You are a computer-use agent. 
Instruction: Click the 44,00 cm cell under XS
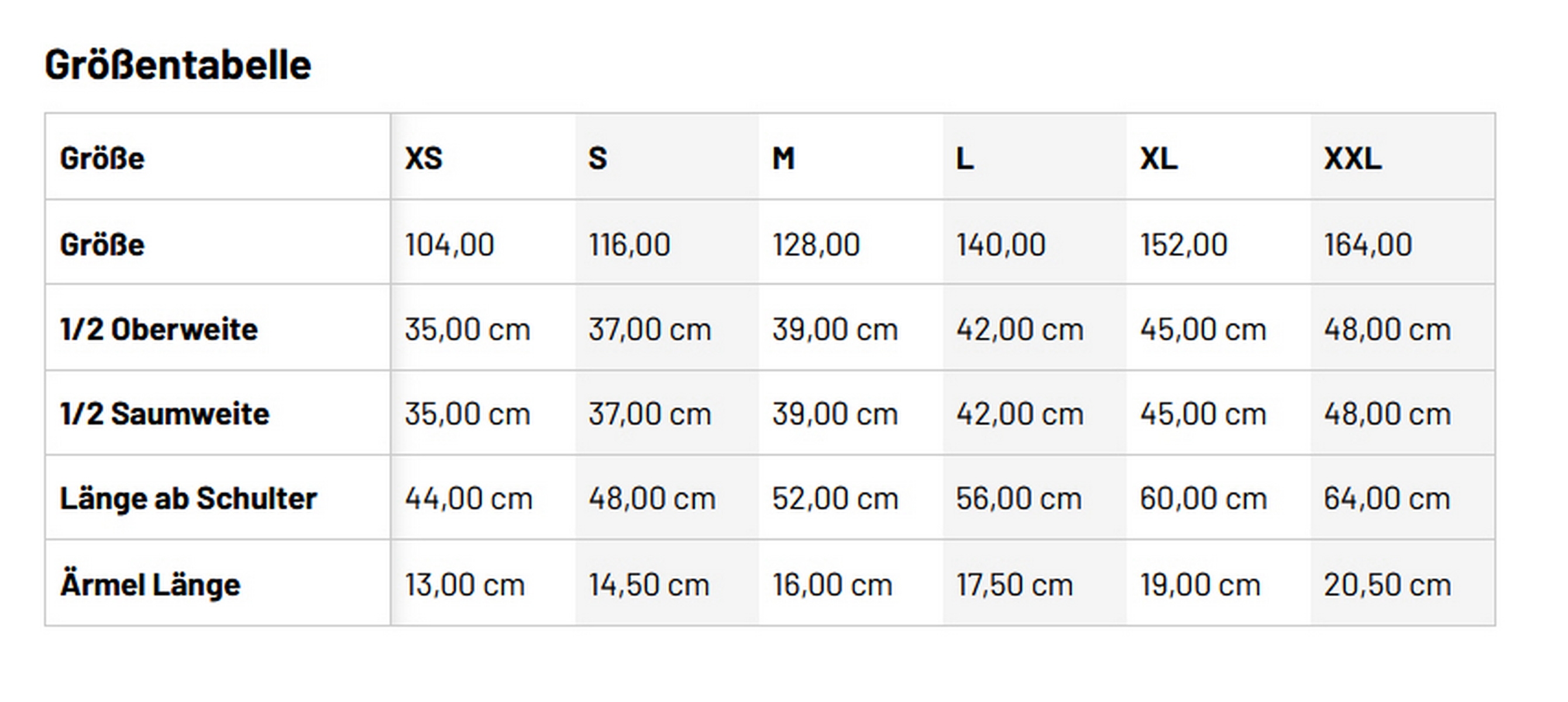469,498
